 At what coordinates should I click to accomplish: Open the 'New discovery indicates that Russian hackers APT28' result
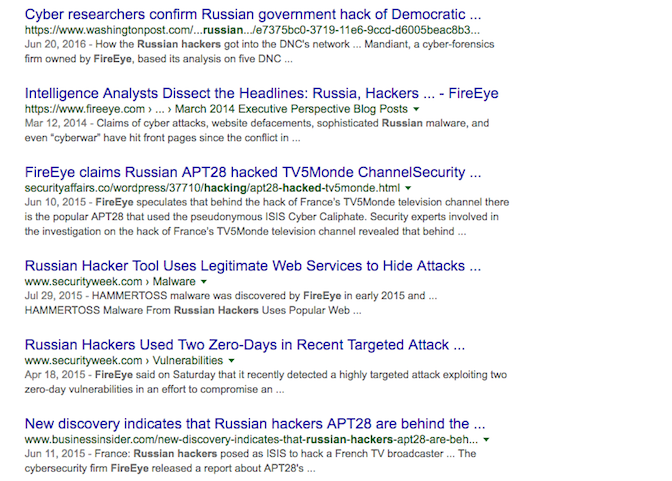pos(255,424)
